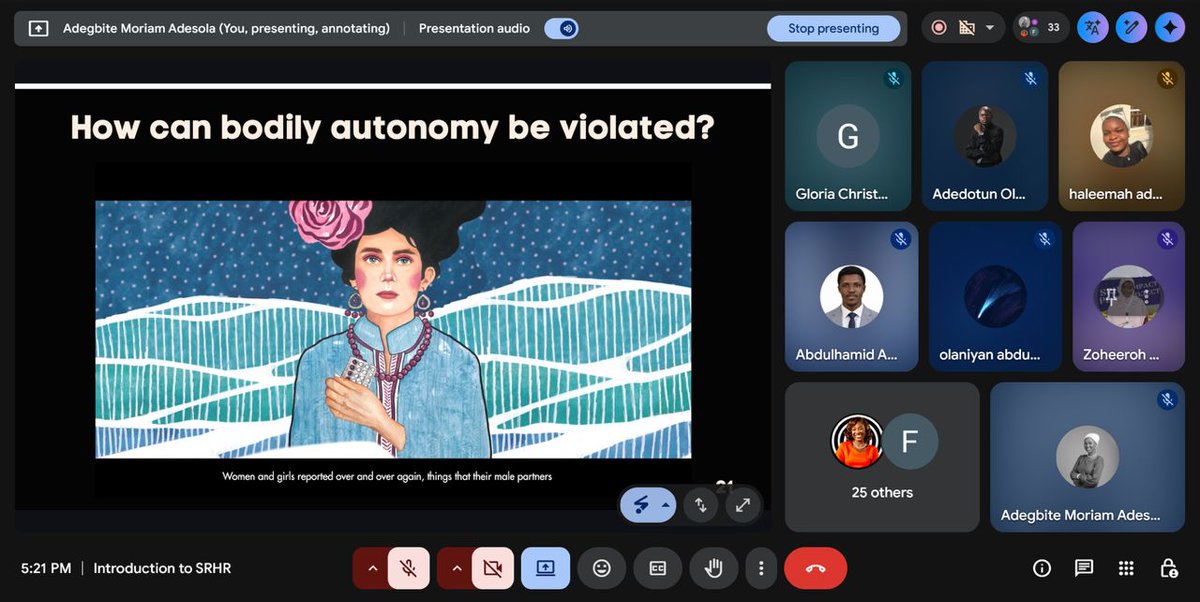The image size is (1200, 602).
Task: Open the 25 others tile
Action: click(x=882, y=457)
